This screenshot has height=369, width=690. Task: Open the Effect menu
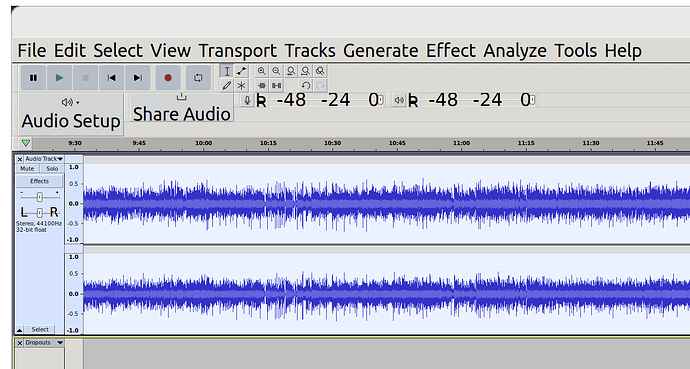[x=451, y=51]
